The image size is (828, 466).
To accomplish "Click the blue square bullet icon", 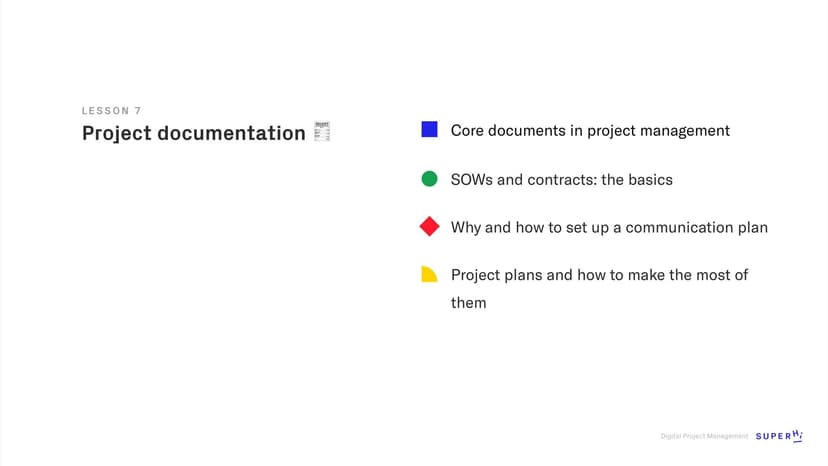I will (430, 130).
